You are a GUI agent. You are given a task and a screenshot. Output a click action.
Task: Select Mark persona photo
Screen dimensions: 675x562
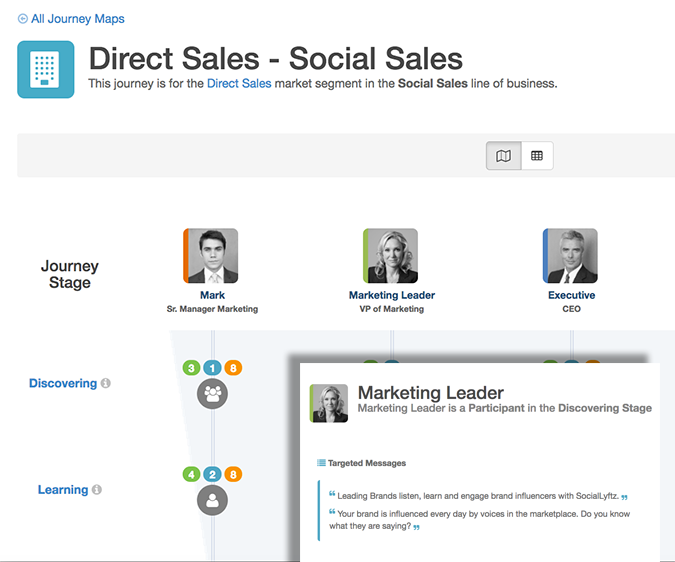coord(212,256)
